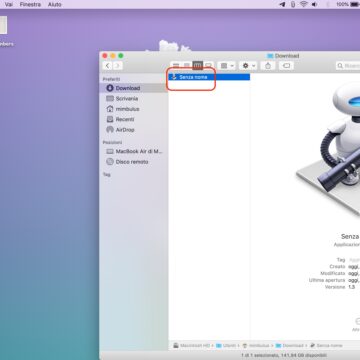360x360 pixels.
Task: Open AirDrop in the sidebar
Action: coord(134,130)
